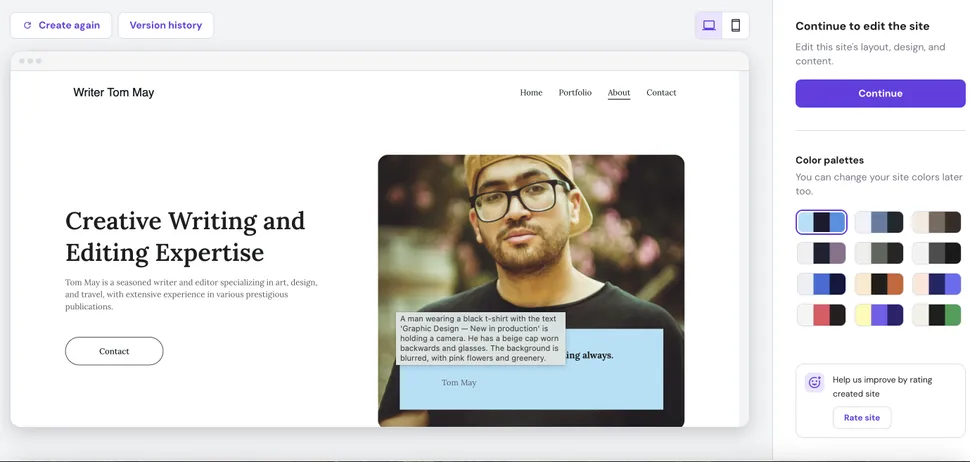Select the light blue and navy palette
The width and height of the screenshot is (970, 462).
(x=821, y=222)
